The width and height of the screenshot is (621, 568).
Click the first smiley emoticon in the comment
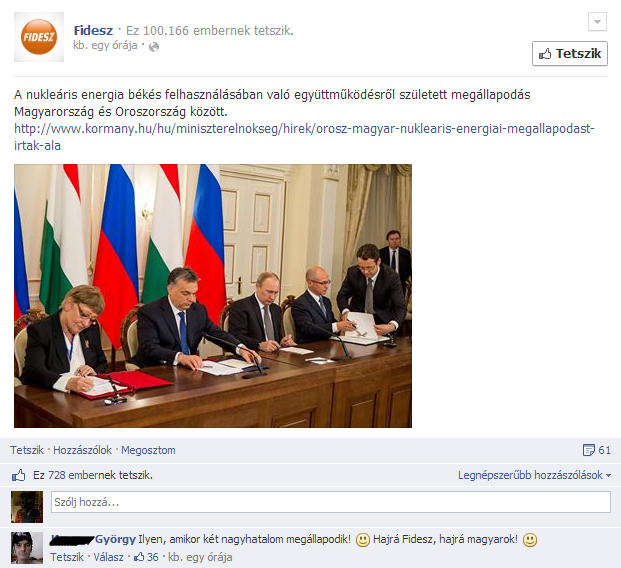(x=362, y=540)
